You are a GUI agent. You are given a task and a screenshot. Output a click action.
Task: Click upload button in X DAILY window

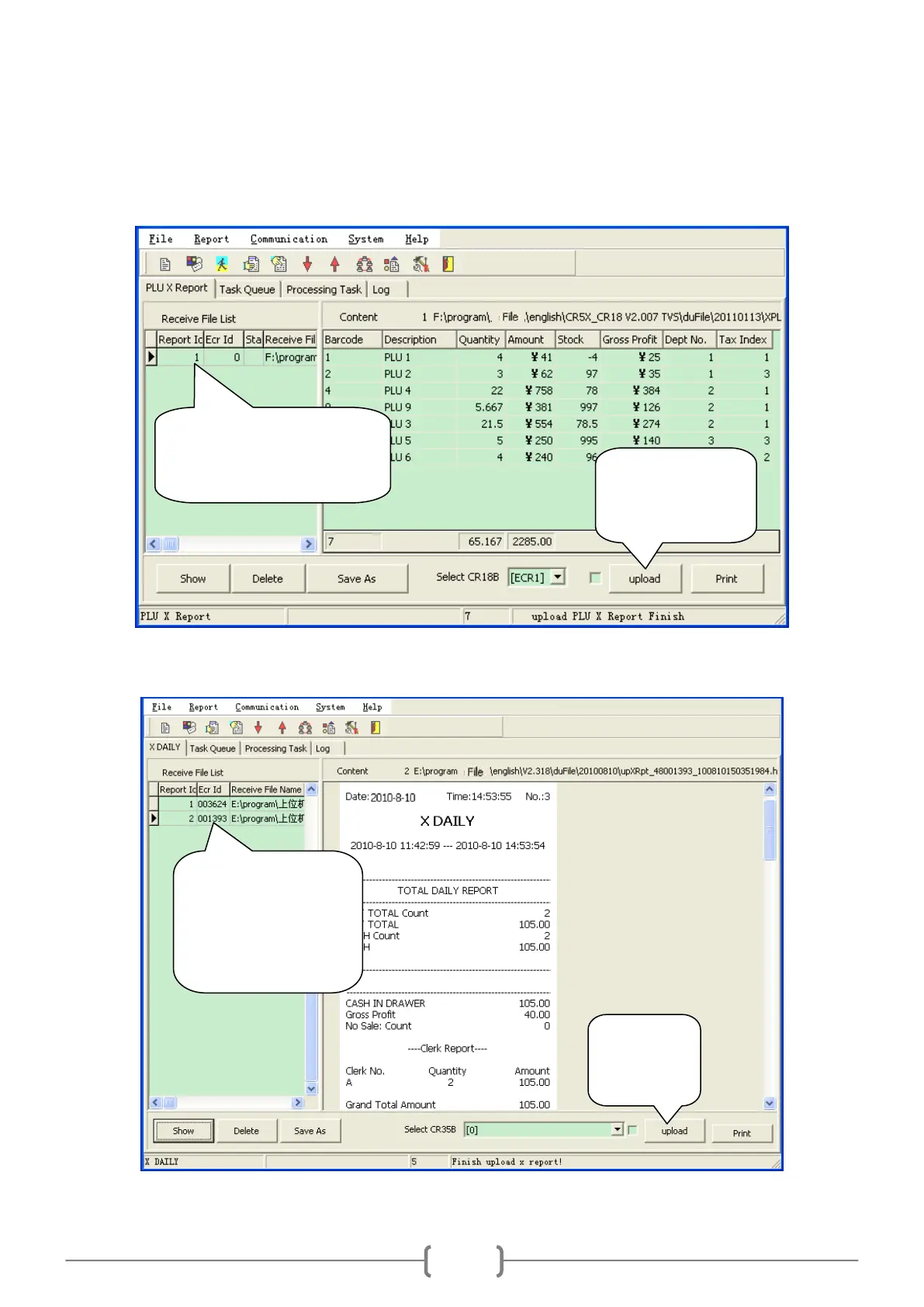[674, 1131]
